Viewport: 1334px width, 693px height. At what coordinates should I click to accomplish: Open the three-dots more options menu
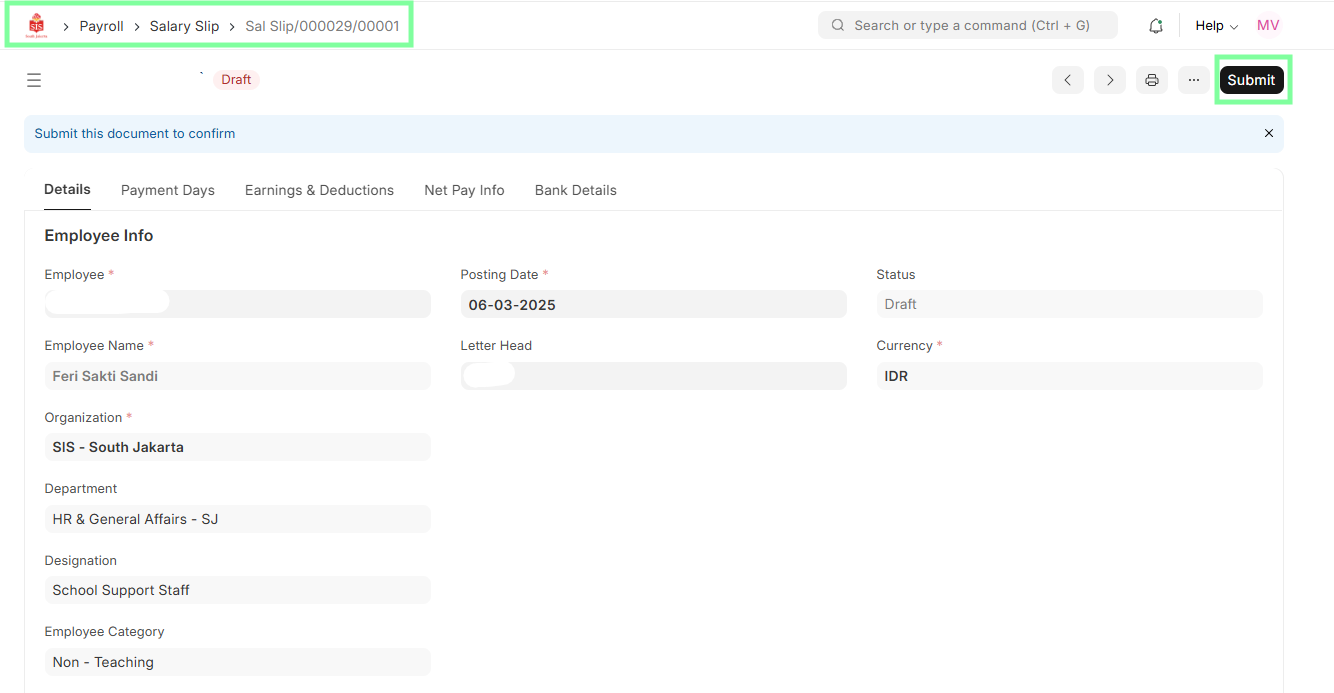[1193, 80]
